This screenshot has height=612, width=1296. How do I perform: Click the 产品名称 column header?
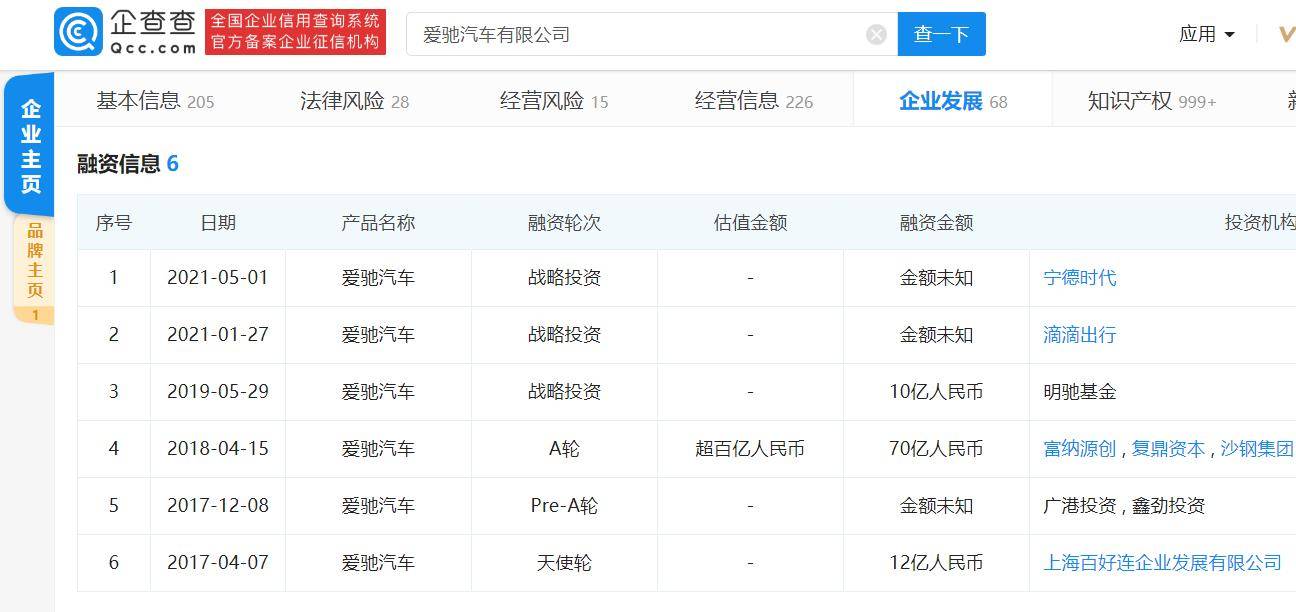(x=378, y=222)
